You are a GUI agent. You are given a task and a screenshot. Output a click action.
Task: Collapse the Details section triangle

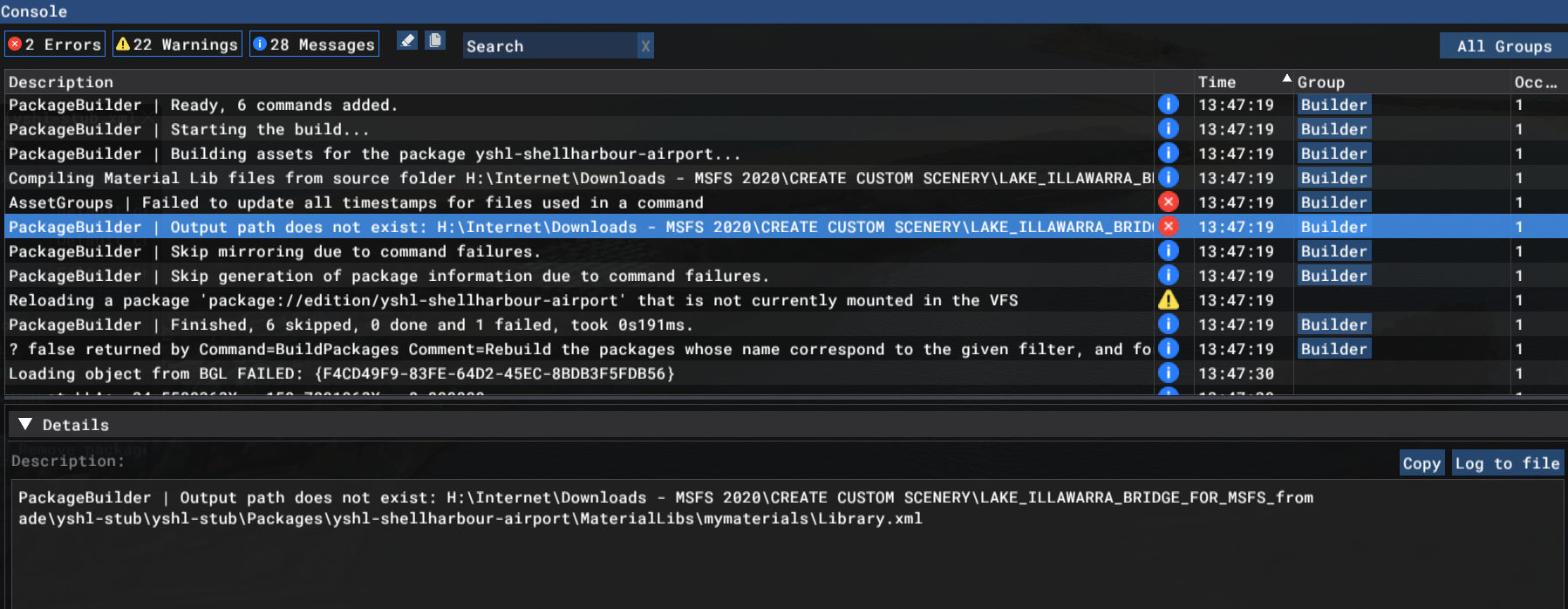tap(25, 424)
